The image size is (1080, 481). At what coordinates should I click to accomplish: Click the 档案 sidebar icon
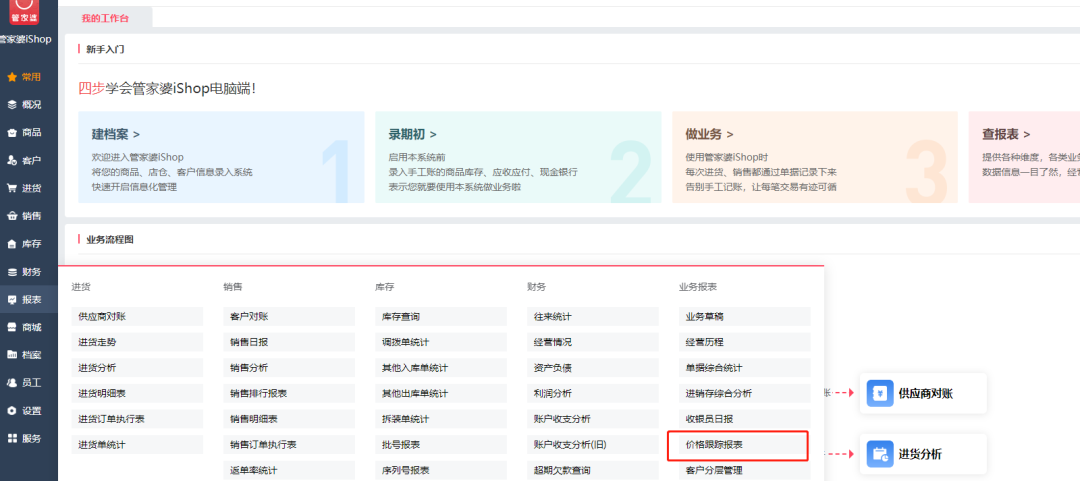click(12, 355)
